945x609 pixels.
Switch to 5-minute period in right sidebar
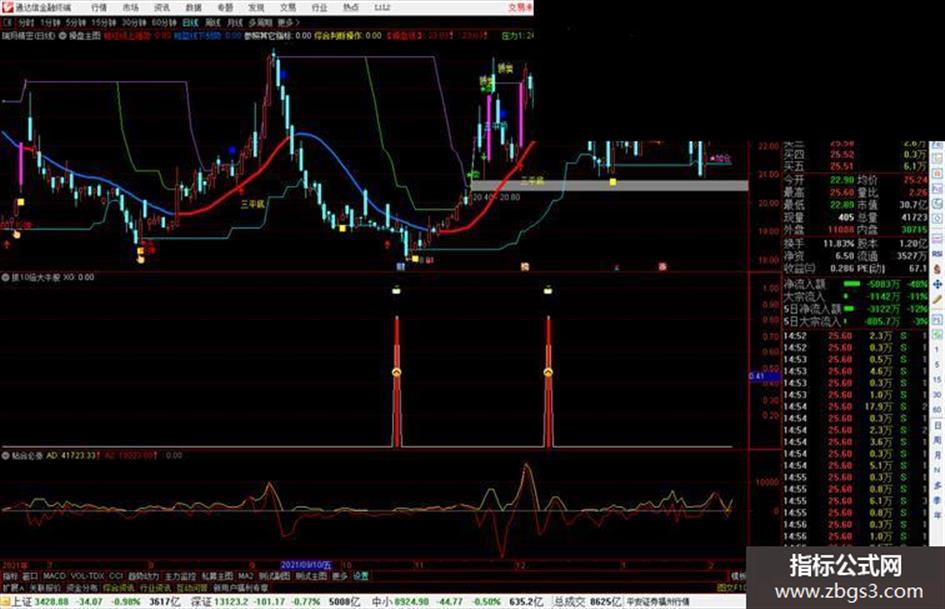937,365
